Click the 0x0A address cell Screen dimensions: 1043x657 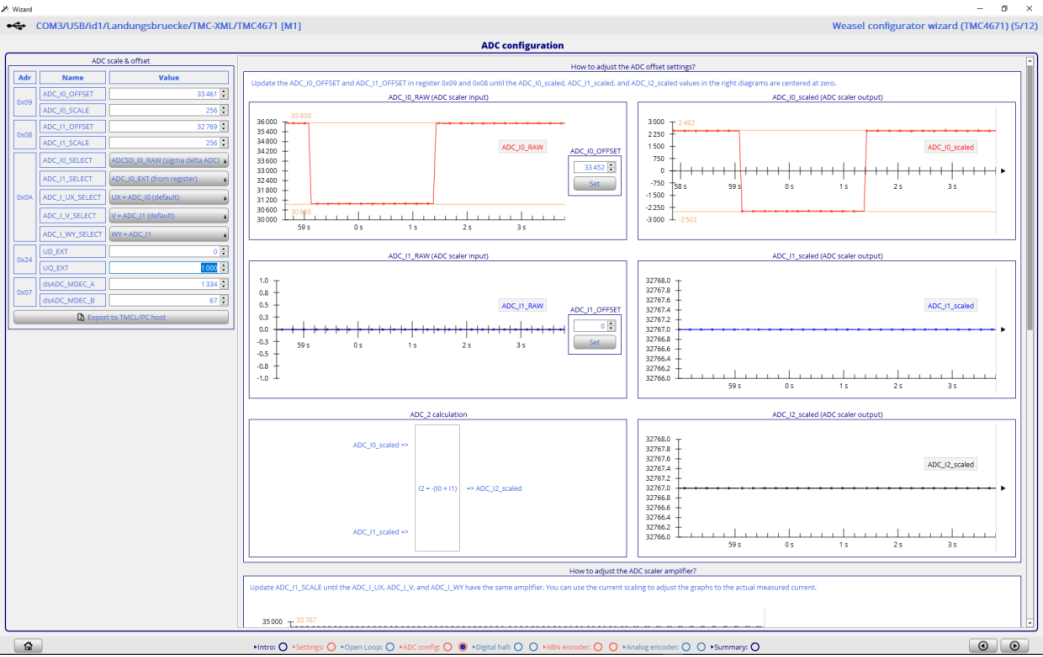coord(25,197)
